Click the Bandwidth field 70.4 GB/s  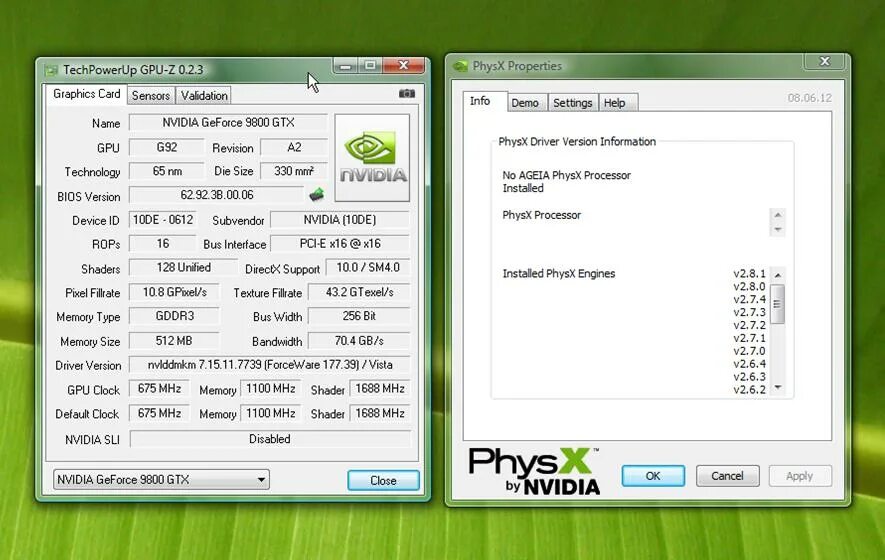360,340
